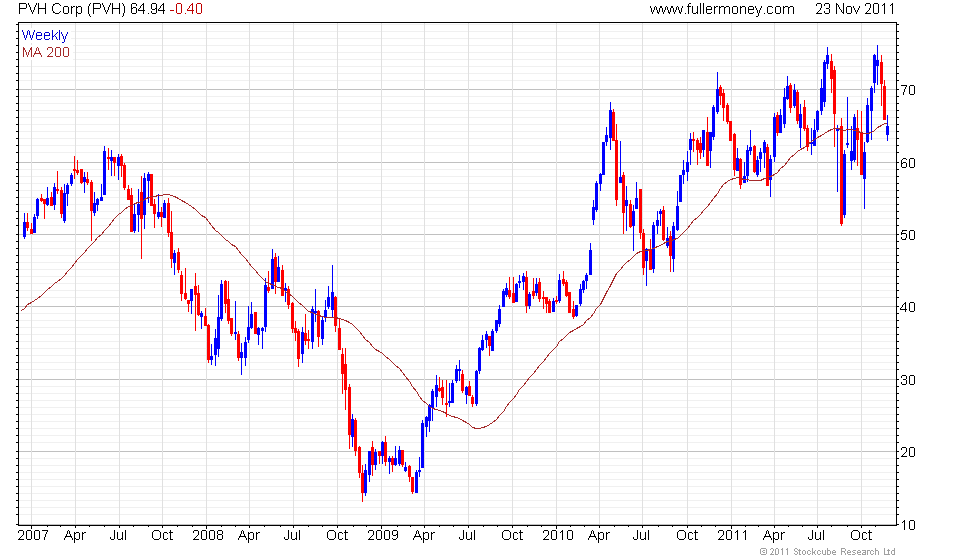Click the 2009 year axis label

tap(383, 536)
